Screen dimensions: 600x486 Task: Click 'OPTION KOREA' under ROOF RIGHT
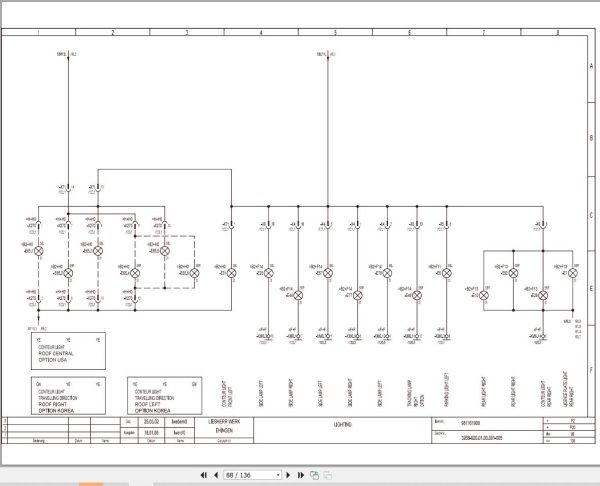click(x=56, y=411)
